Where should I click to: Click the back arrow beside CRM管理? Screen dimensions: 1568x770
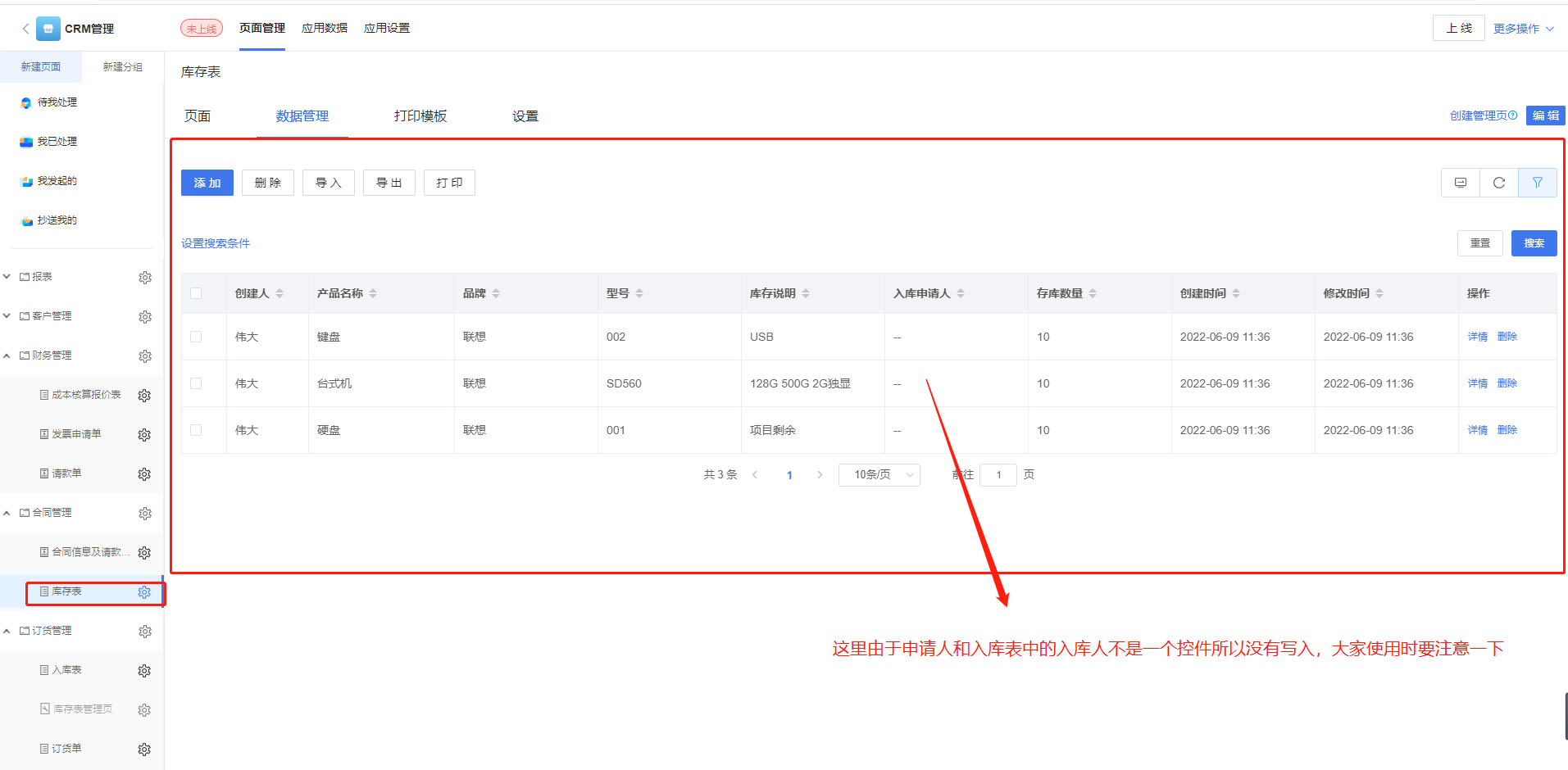25,29
